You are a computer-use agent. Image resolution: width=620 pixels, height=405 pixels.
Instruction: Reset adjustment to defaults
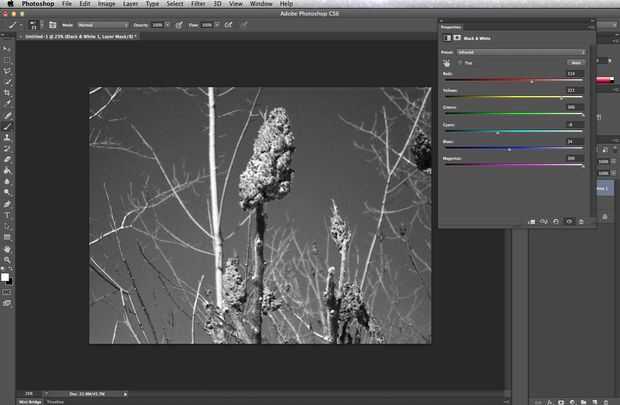[x=556, y=221]
